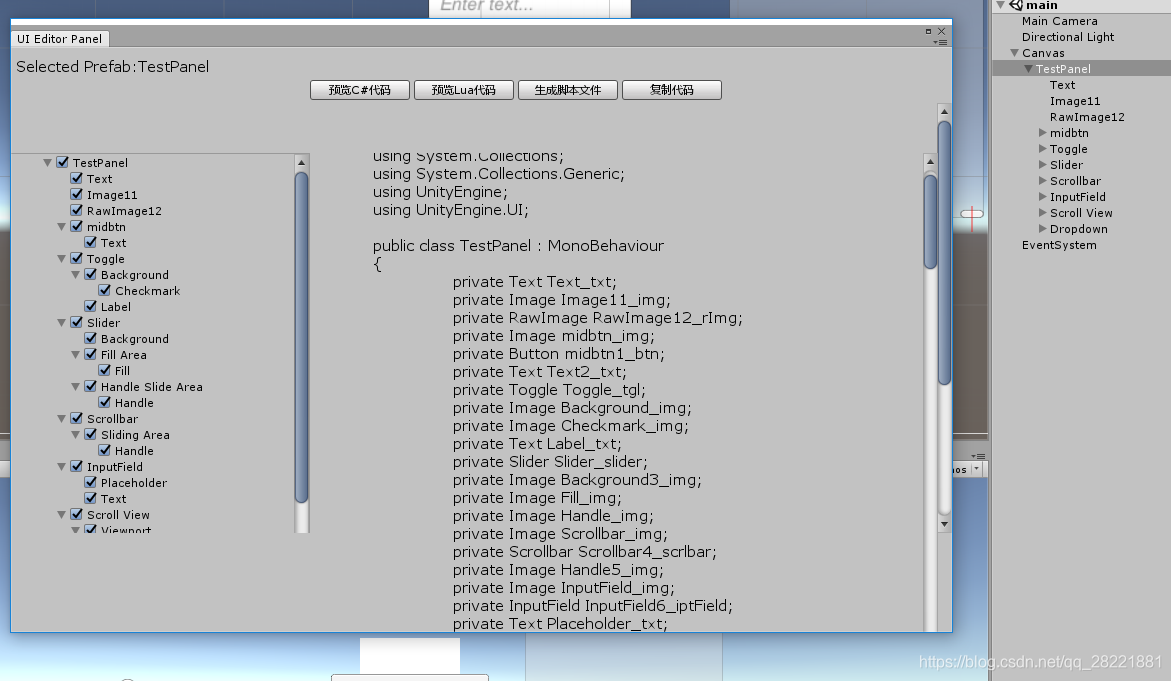Click the 预览Lua代码 button
Image resolution: width=1171 pixels, height=681 pixels.
click(464, 90)
